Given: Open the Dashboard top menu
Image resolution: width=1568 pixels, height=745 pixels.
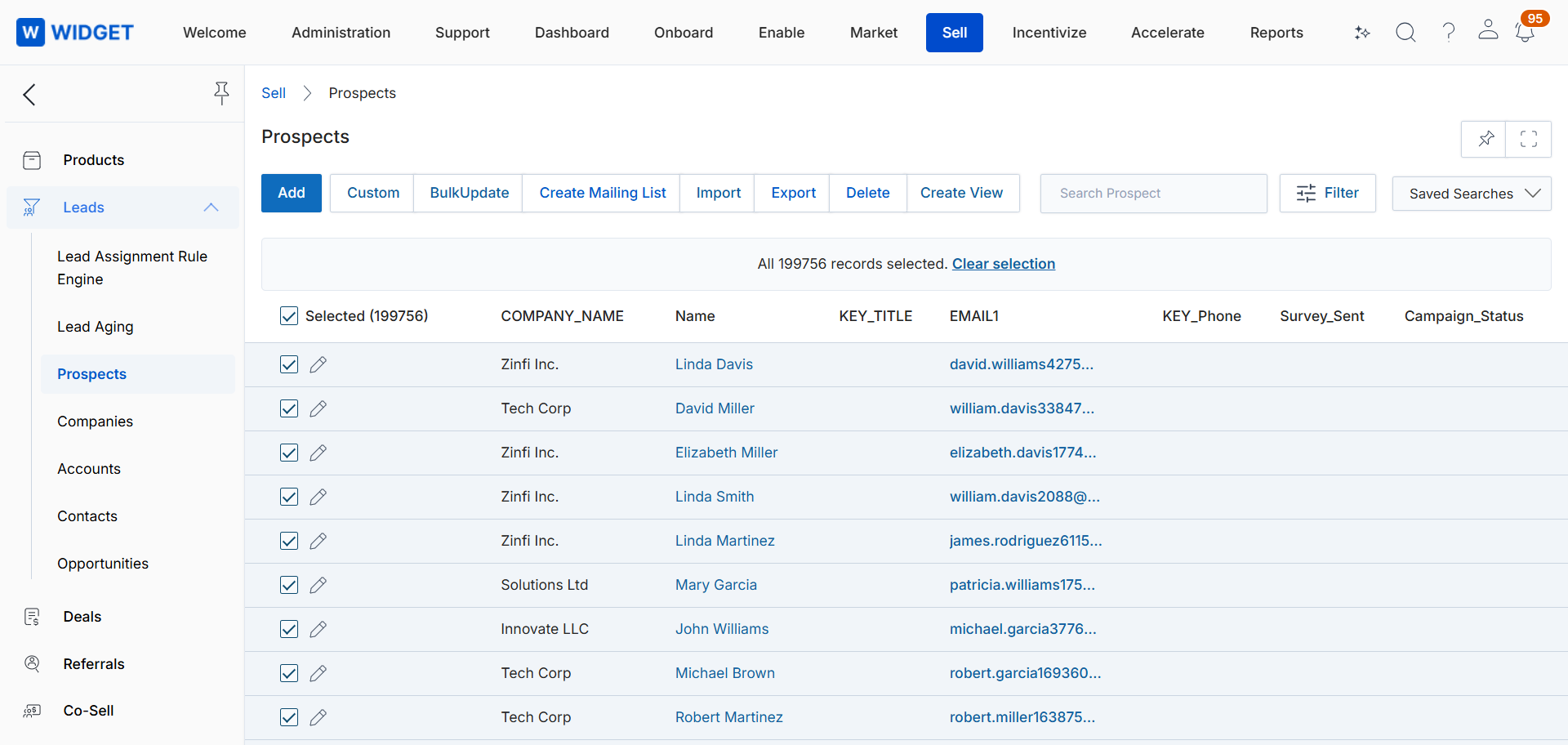Looking at the screenshot, I should [x=572, y=33].
